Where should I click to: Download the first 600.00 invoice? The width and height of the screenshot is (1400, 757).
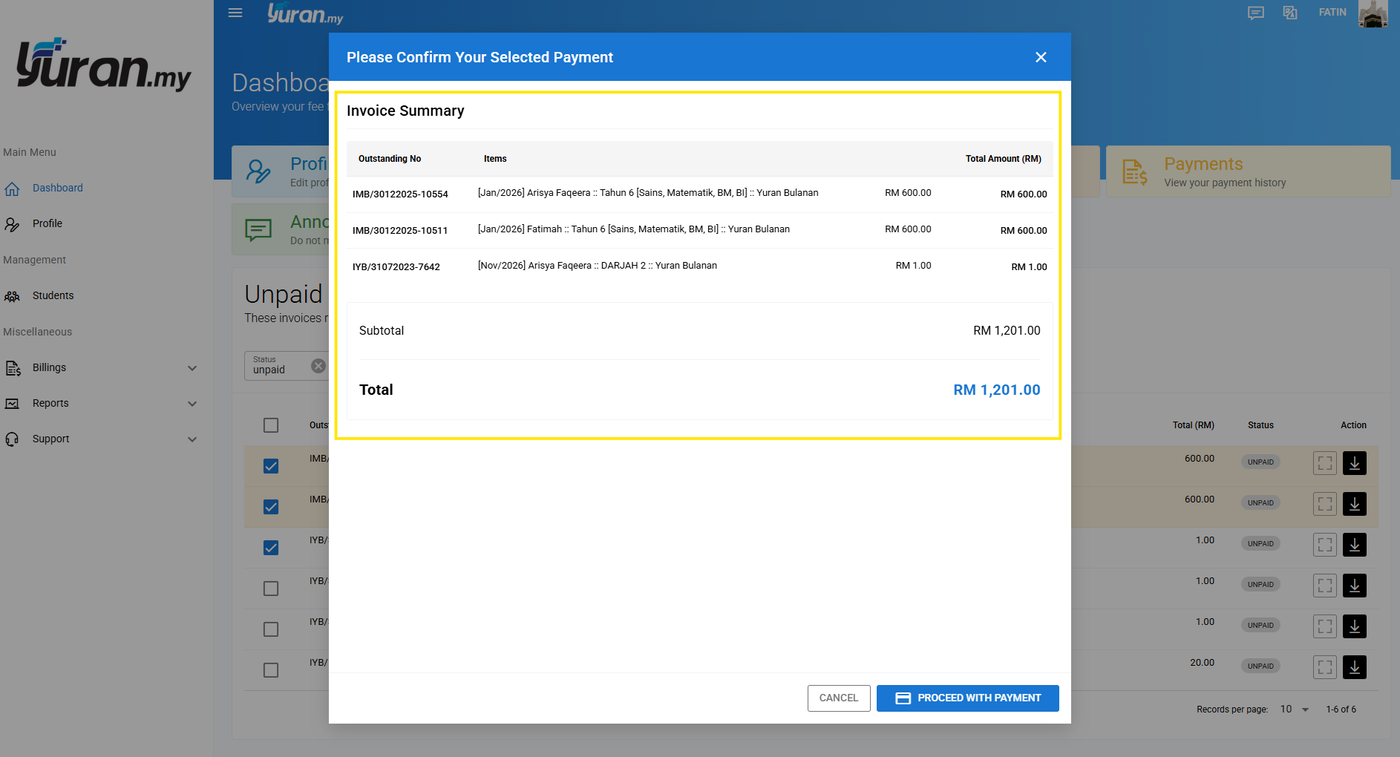click(1354, 463)
